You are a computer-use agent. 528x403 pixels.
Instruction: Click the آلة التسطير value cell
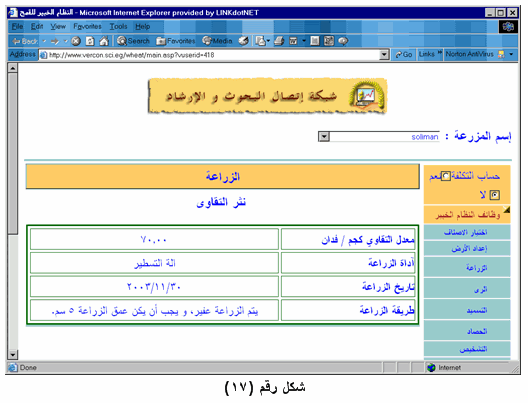155,263
